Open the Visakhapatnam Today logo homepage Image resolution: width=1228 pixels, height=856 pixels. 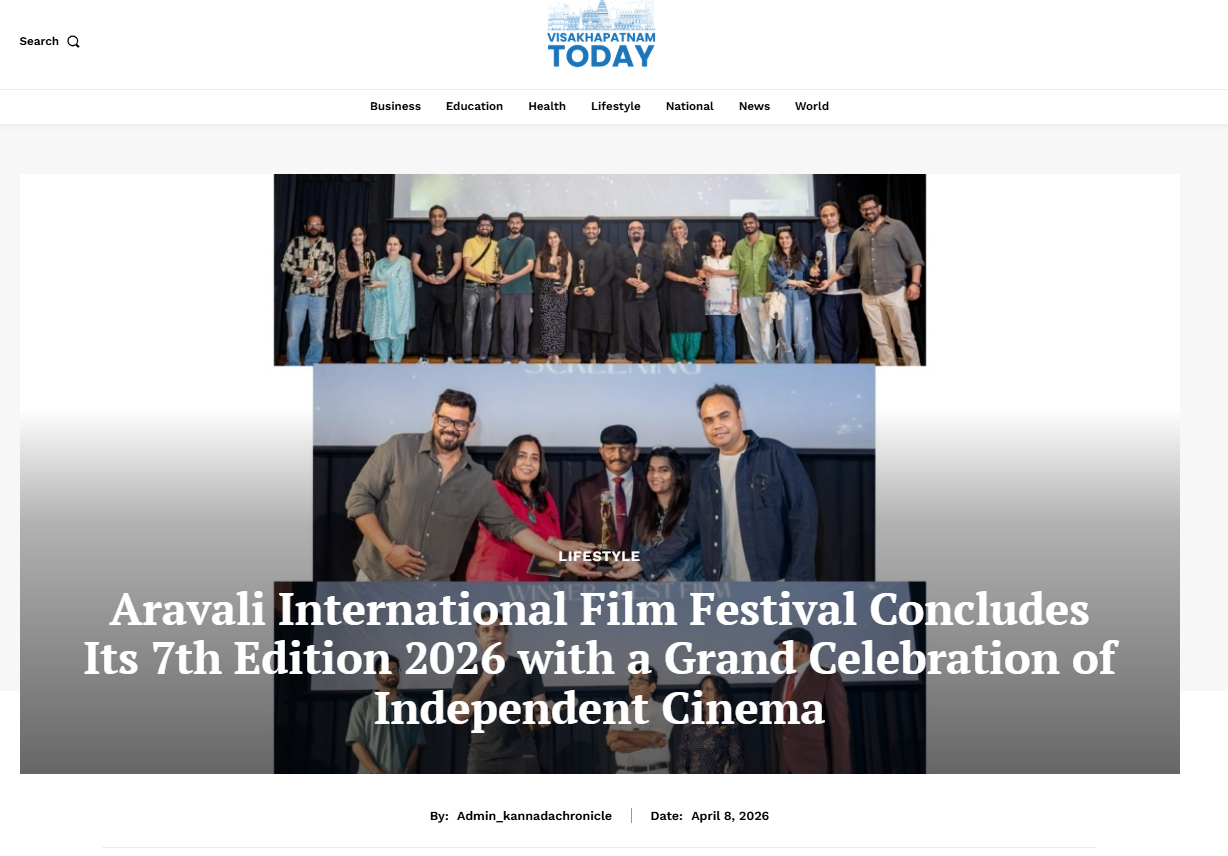(x=601, y=34)
